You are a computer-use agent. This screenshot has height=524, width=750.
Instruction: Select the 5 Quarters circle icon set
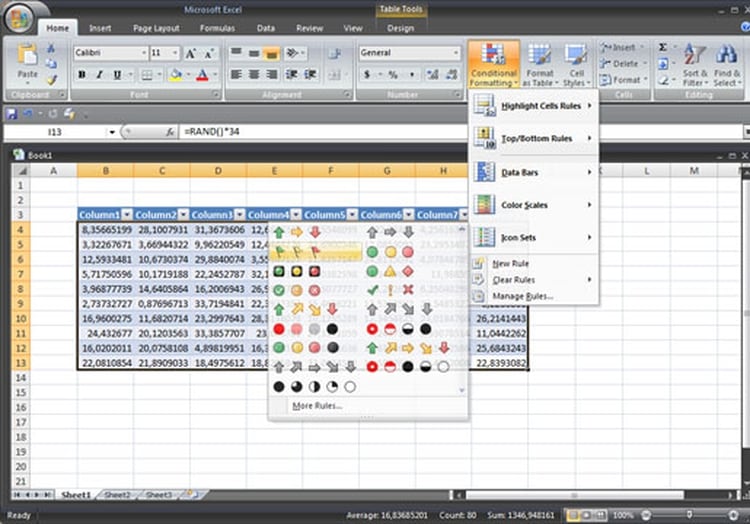tap(313, 386)
